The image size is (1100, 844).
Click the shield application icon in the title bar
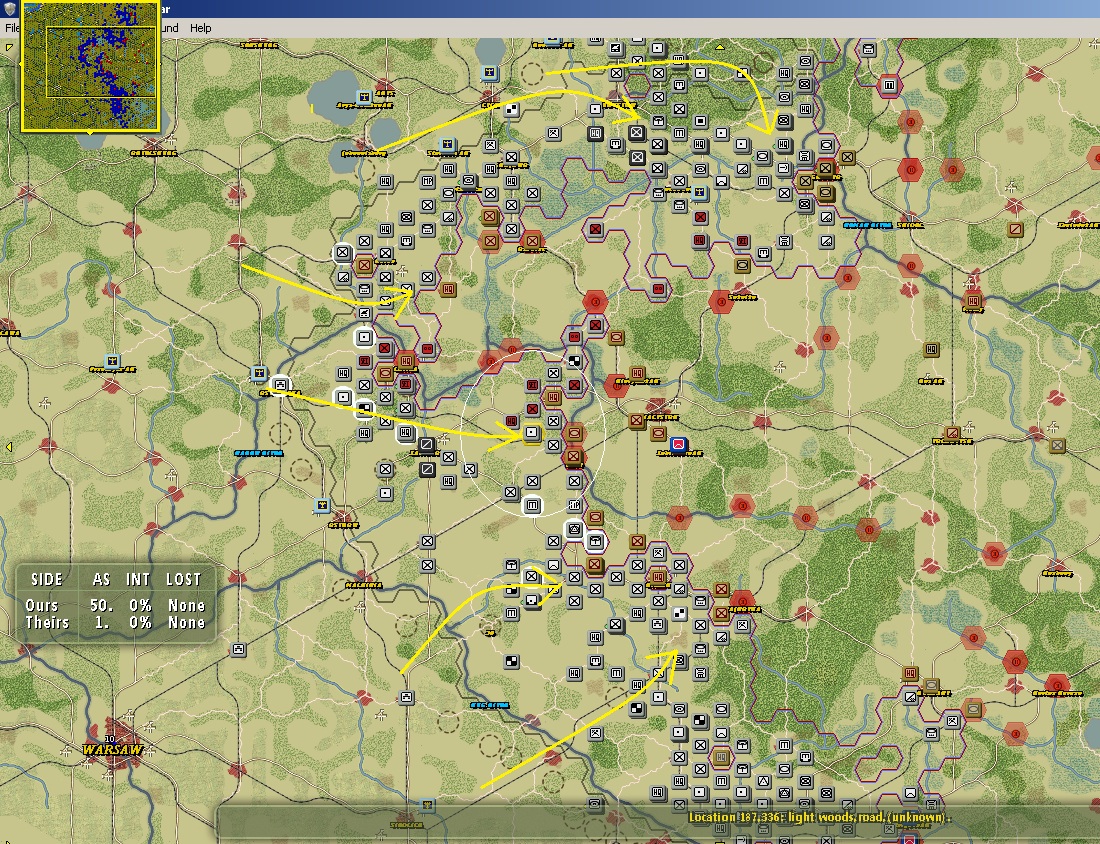click(9, 8)
